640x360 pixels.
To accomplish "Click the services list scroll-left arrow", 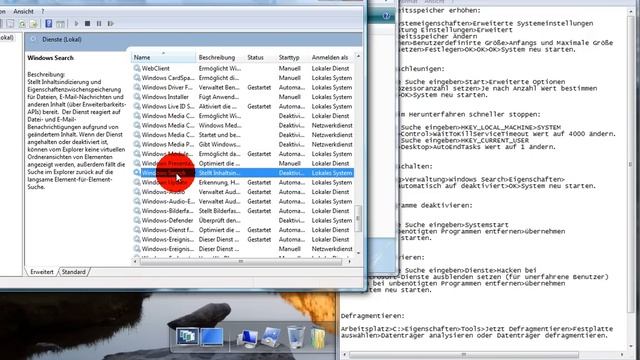I will 135,261.
